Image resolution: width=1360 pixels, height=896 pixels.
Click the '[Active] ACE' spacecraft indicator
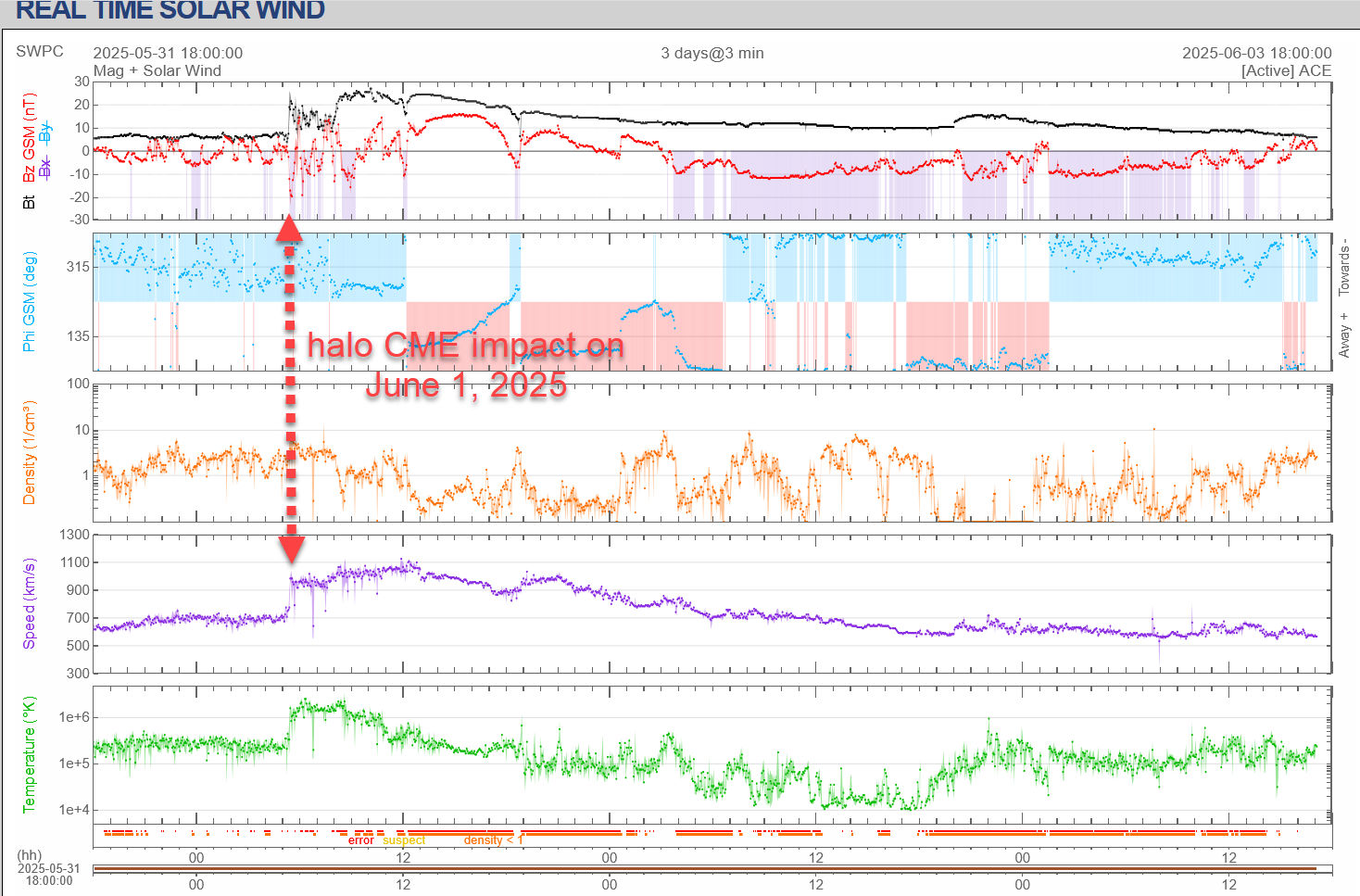1286,70
